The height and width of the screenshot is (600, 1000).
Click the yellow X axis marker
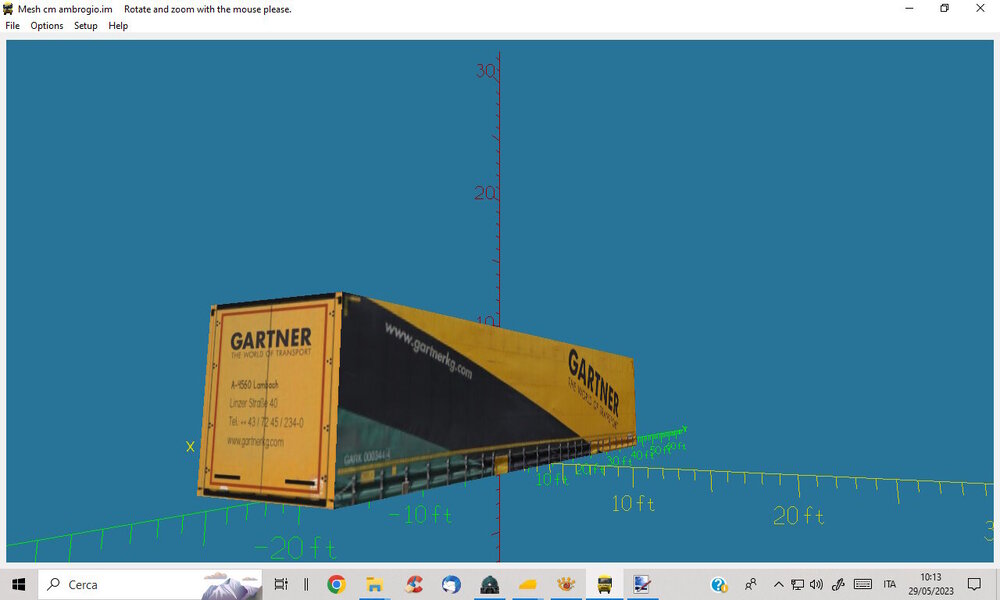190,447
